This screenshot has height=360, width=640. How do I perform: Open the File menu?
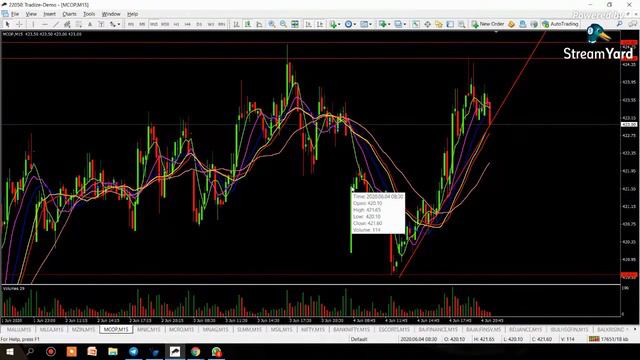15,14
